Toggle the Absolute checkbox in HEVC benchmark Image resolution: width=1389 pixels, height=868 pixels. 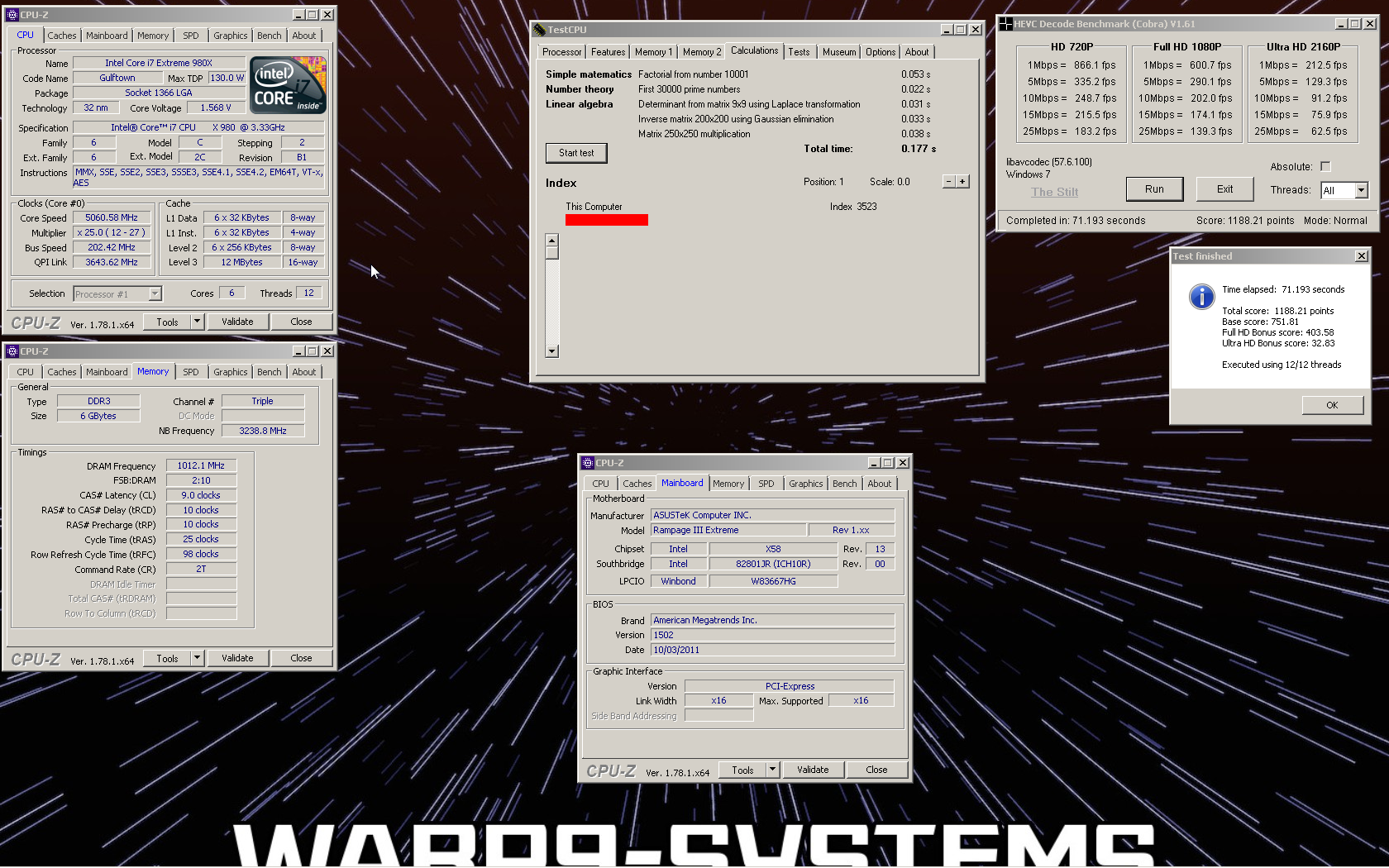pos(1325,166)
